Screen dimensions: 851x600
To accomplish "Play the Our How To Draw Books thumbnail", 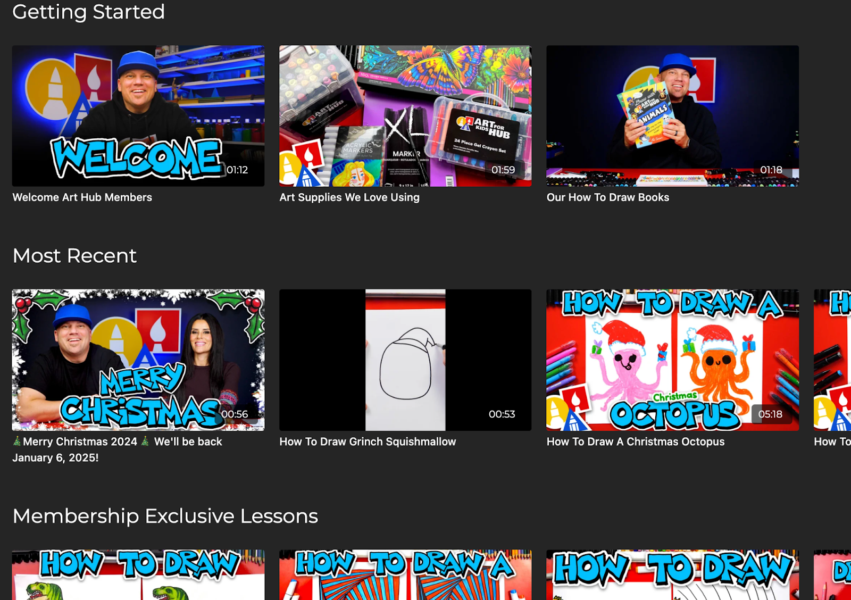I will (x=672, y=115).
